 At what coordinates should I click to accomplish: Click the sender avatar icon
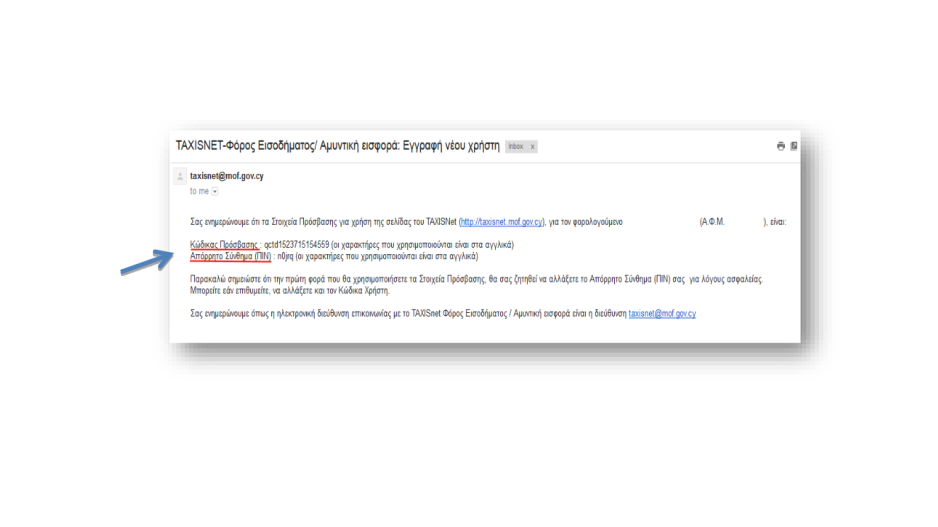click(x=181, y=177)
